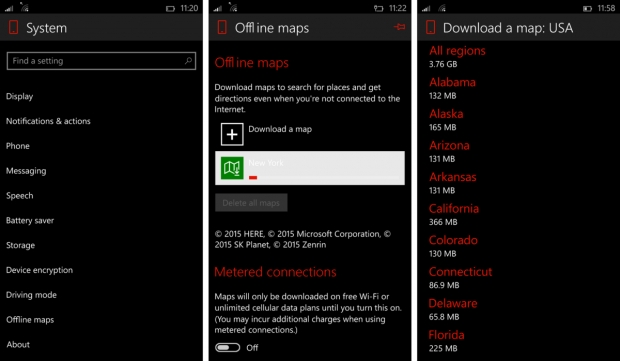The height and width of the screenshot is (361, 620).
Task: Choose the Connecticut map region
Action: click(461, 278)
